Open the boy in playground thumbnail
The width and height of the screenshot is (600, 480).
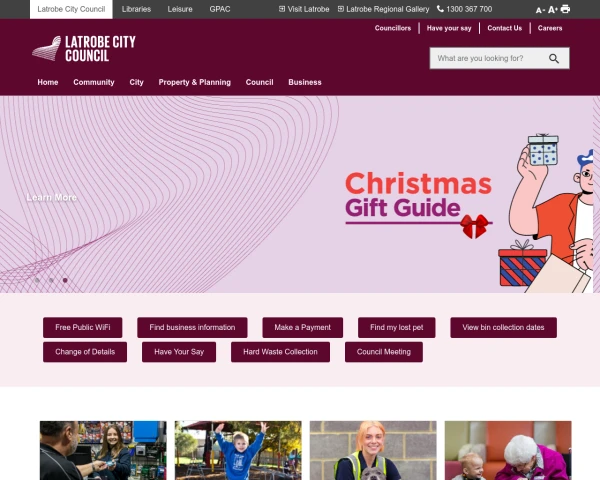[238, 451]
